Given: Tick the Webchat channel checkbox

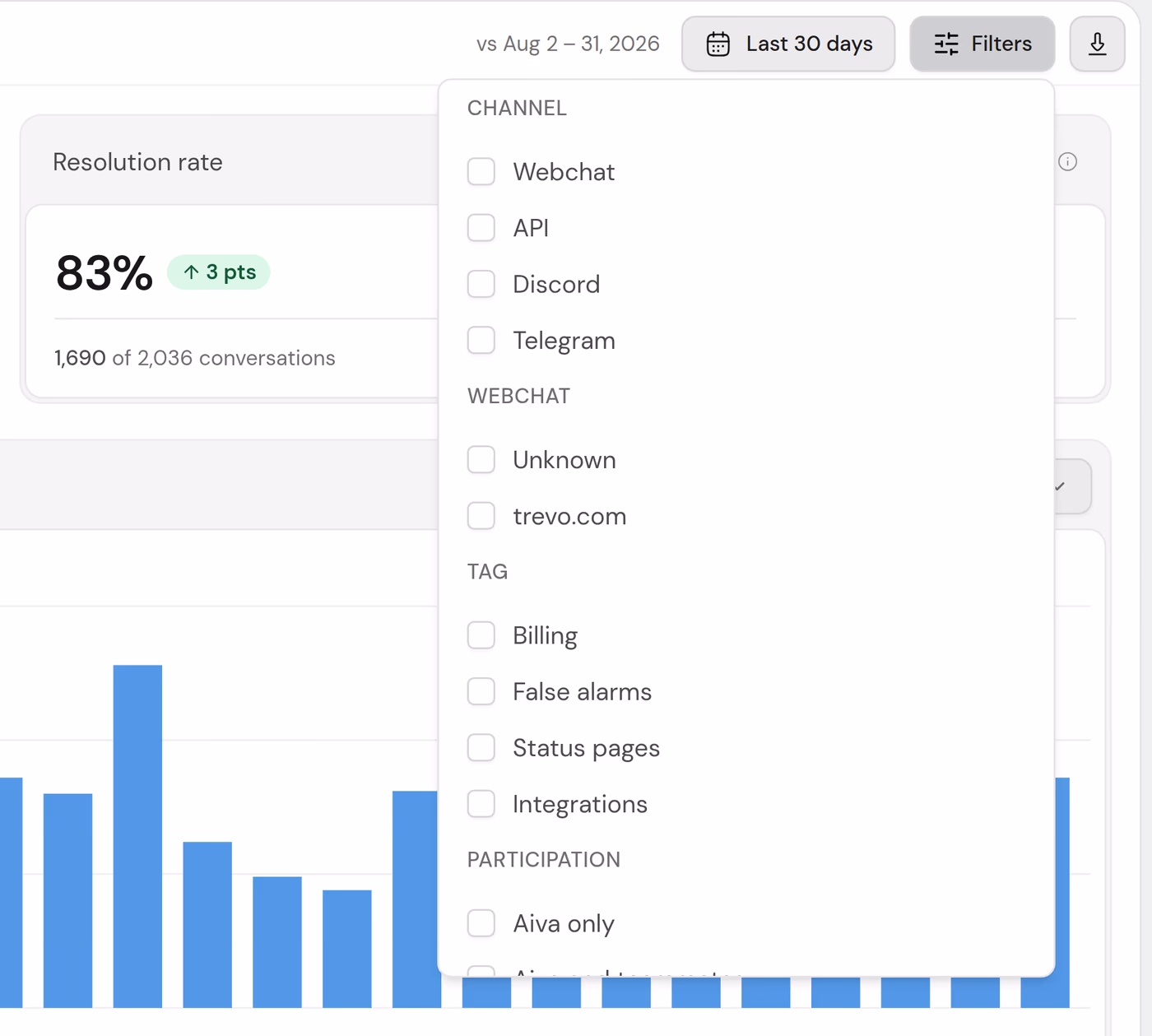Looking at the screenshot, I should [481, 172].
